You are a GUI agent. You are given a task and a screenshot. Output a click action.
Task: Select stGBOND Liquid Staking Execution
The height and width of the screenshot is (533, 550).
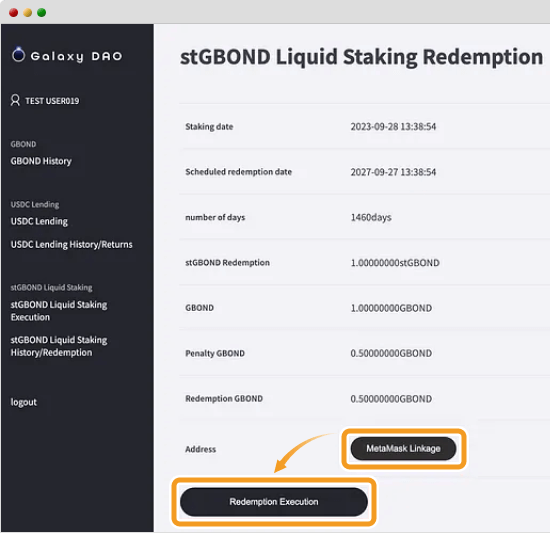click(x=59, y=311)
